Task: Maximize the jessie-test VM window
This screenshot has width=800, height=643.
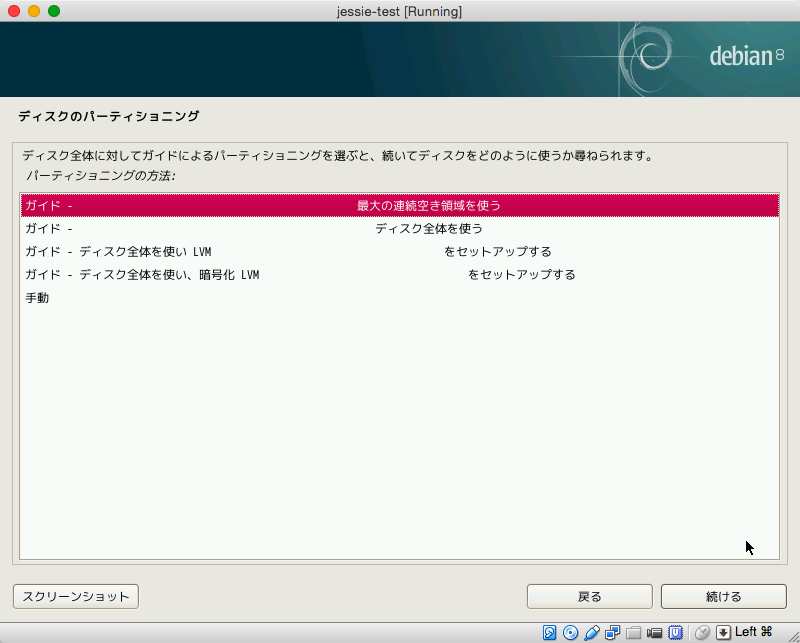Action: coord(54,11)
